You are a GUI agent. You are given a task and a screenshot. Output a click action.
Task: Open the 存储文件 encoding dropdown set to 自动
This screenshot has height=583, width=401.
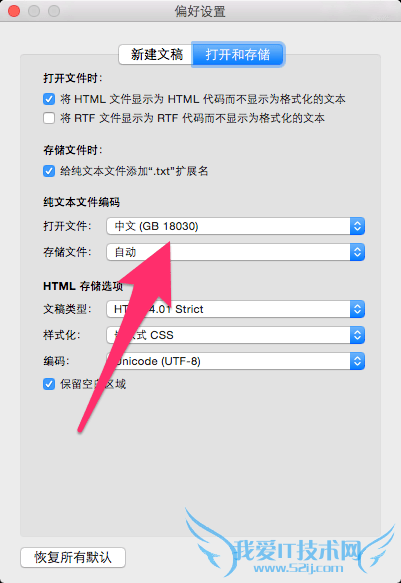pyautogui.click(x=236, y=252)
